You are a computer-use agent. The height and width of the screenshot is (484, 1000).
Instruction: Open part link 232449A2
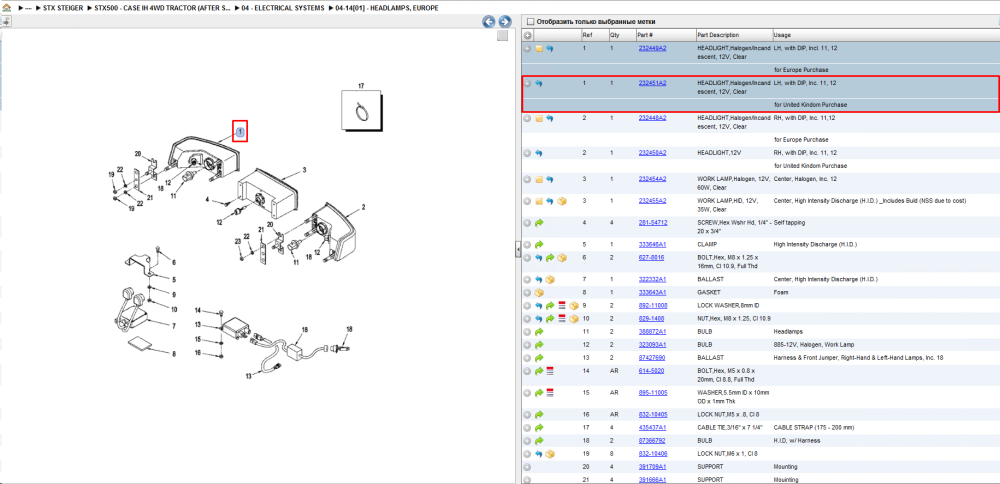pyautogui.click(x=652, y=48)
